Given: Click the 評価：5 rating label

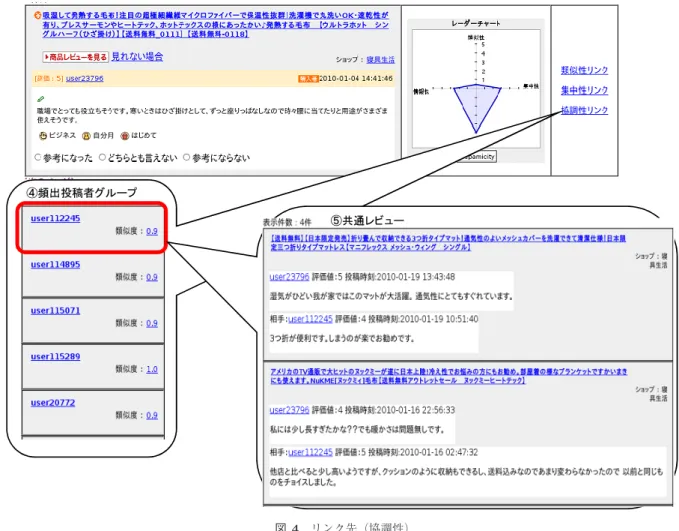Looking at the screenshot, I should click(x=49, y=79).
